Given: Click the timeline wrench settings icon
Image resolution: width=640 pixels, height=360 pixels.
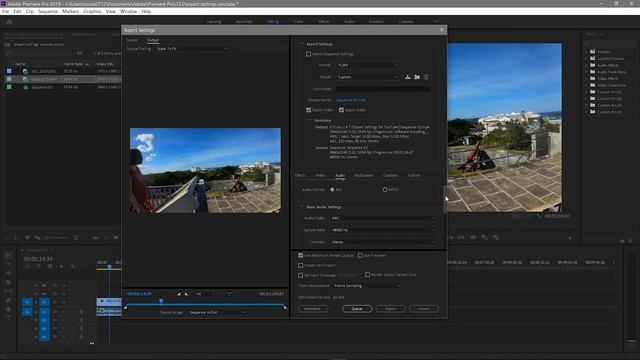Looking at the screenshot, I should pos(73,267).
